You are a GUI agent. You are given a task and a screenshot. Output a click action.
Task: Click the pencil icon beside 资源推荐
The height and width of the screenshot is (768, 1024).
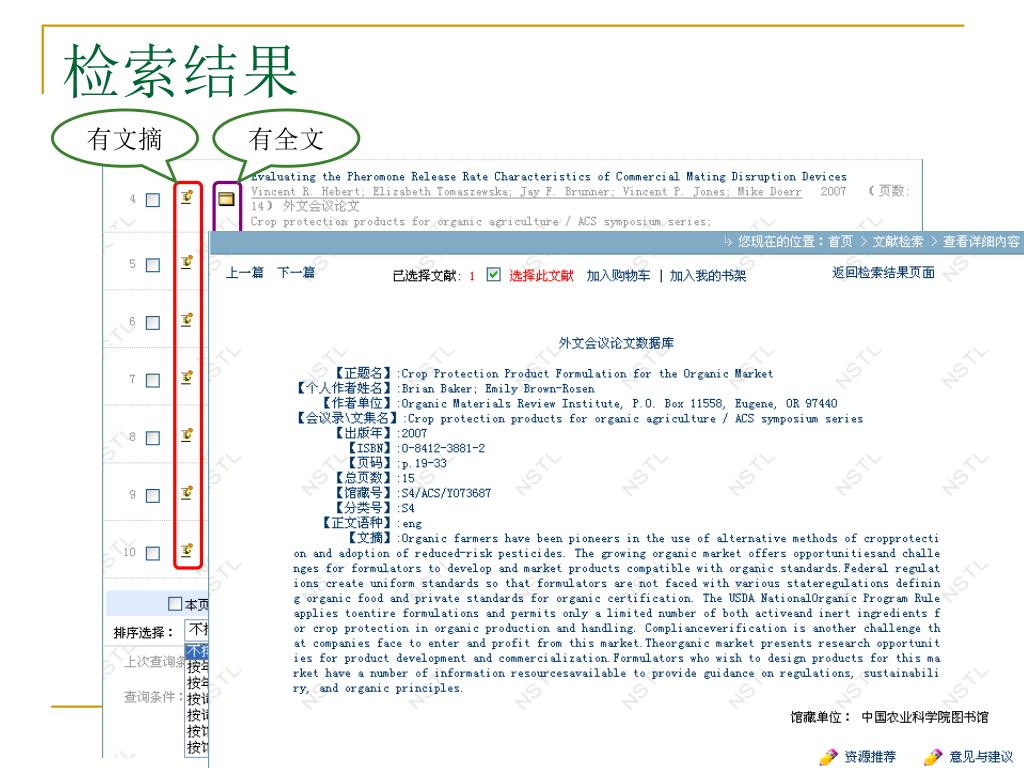point(828,756)
